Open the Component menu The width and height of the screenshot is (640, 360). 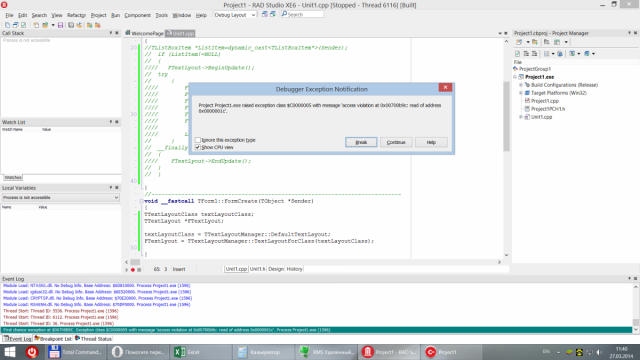(x=138, y=15)
